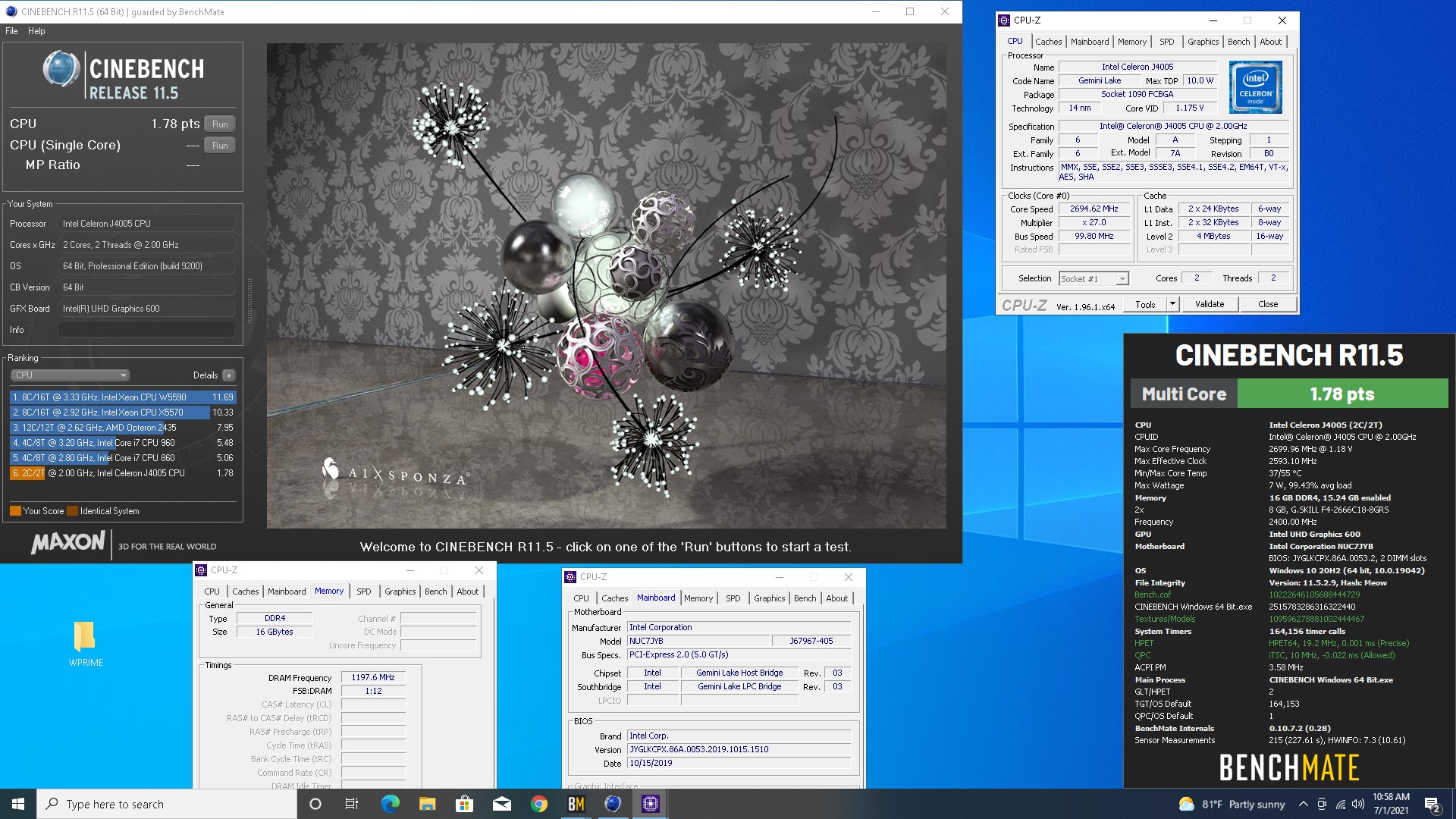Open Caches tab in Mainboard CPU-Z window
This screenshot has height=819, width=1456.
(x=614, y=598)
